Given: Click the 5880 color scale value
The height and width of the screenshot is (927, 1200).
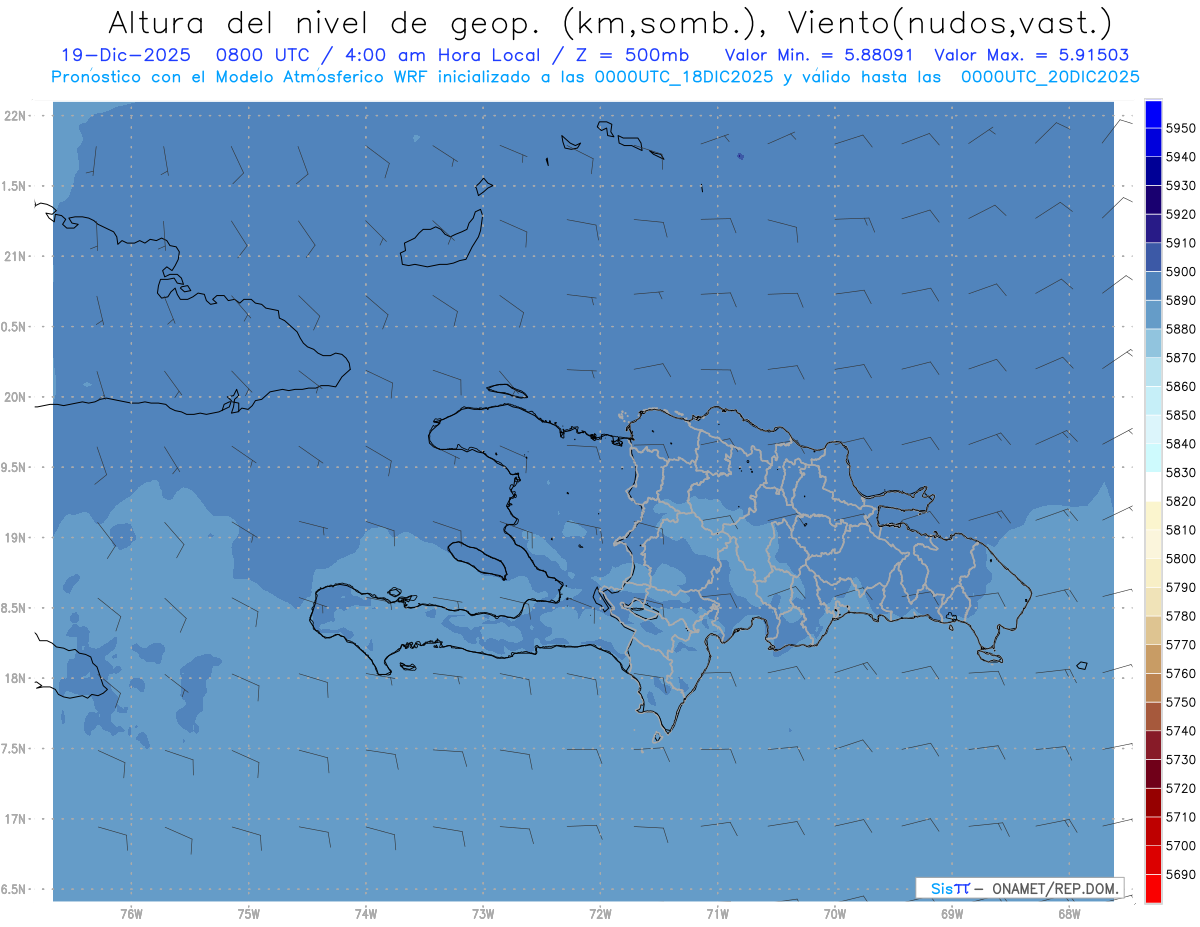Looking at the screenshot, I should (1181, 329).
